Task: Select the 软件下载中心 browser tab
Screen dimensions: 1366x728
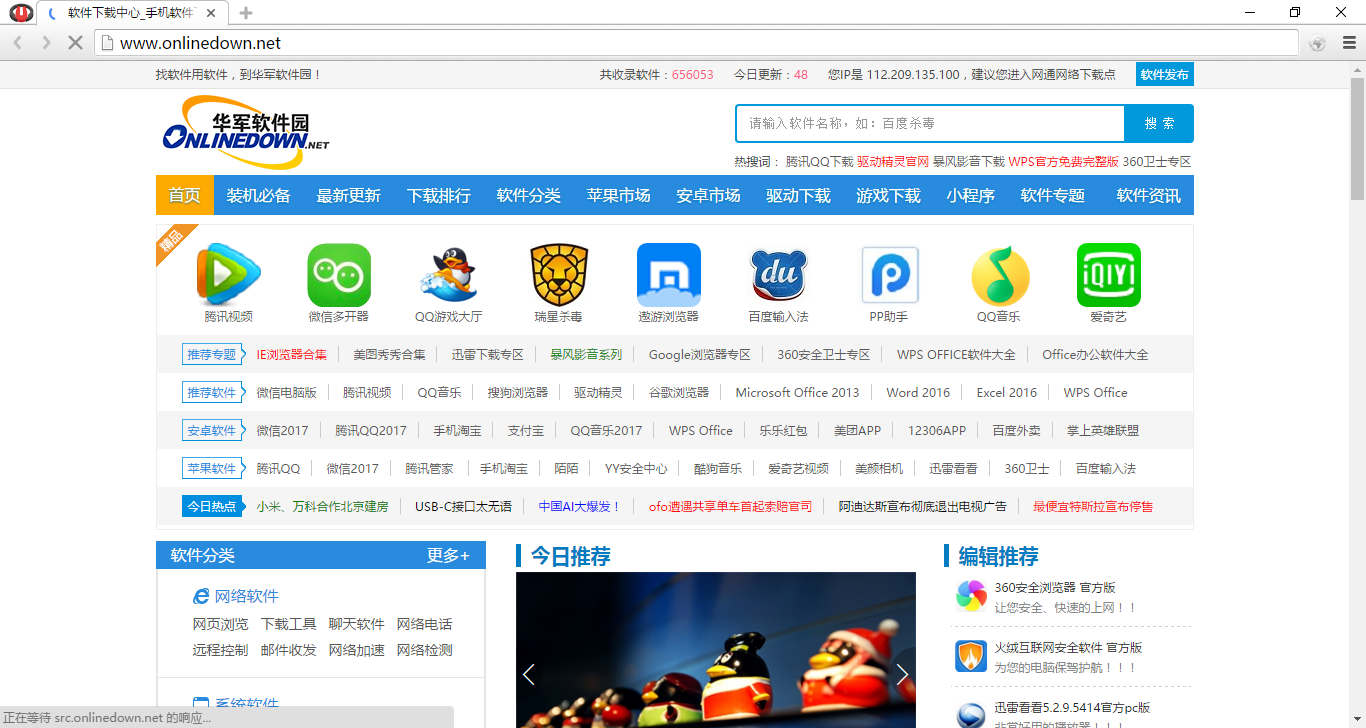Action: pyautogui.click(x=131, y=13)
